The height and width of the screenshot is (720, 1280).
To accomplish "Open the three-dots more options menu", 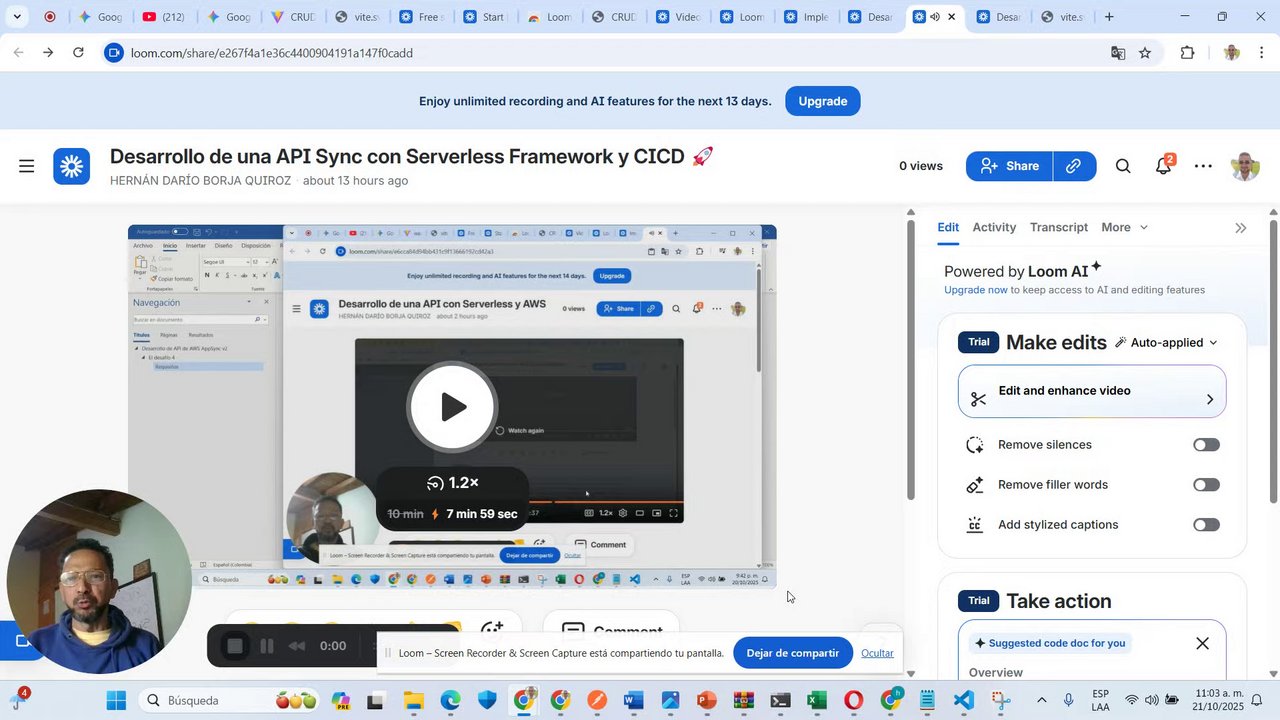I will tap(1203, 166).
